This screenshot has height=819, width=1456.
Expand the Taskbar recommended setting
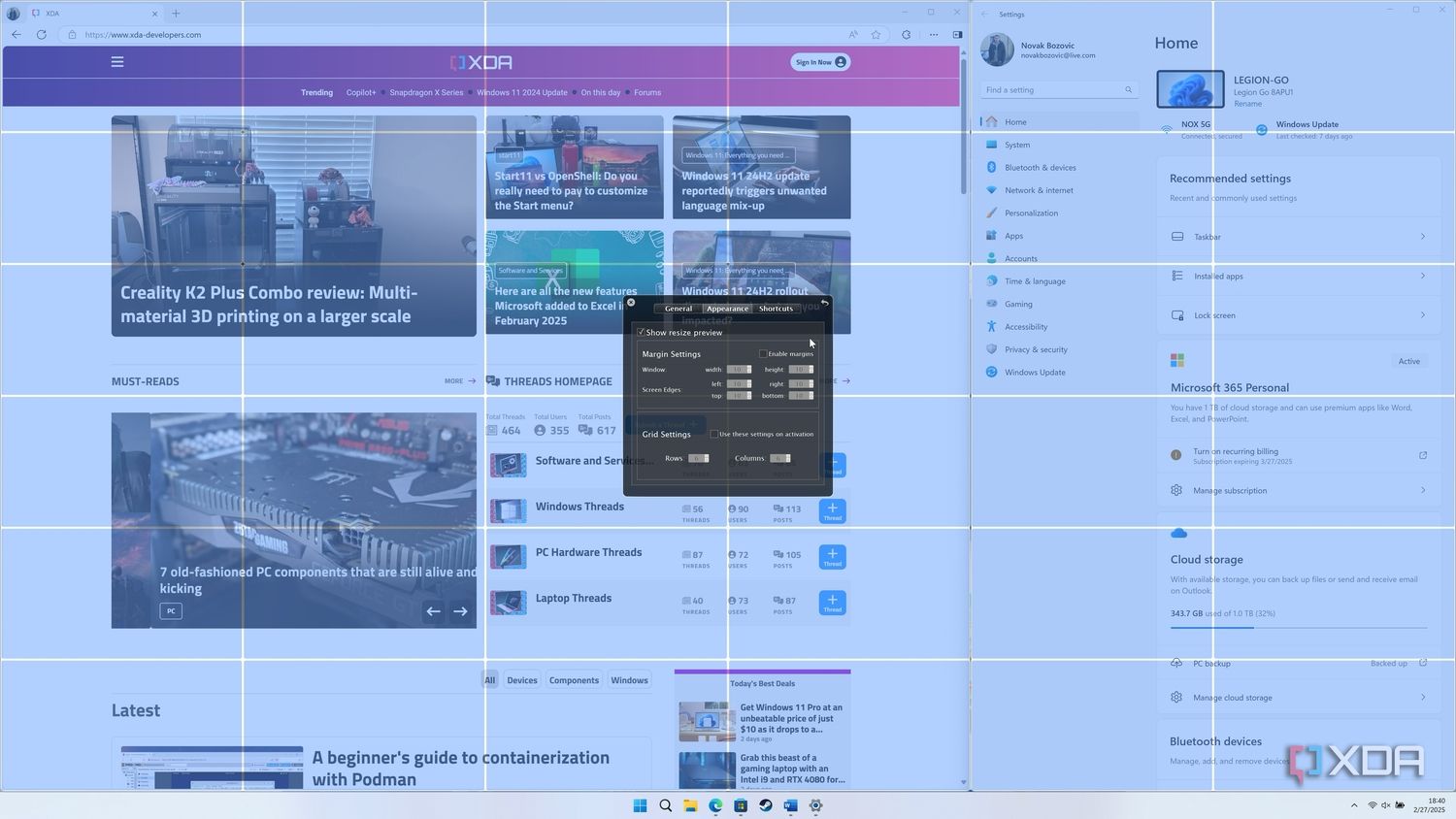click(x=1299, y=237)
